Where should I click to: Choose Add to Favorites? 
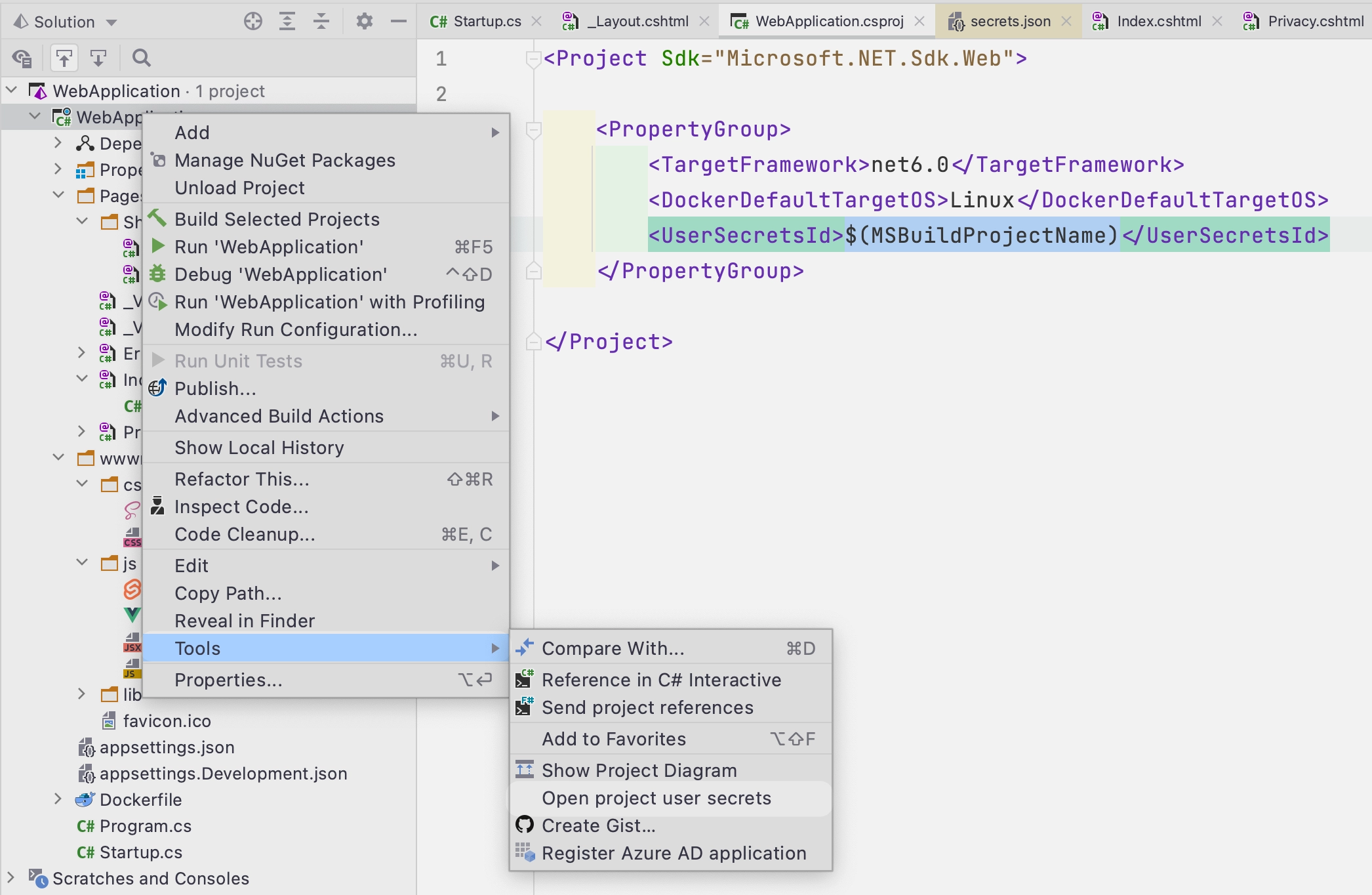671,739
